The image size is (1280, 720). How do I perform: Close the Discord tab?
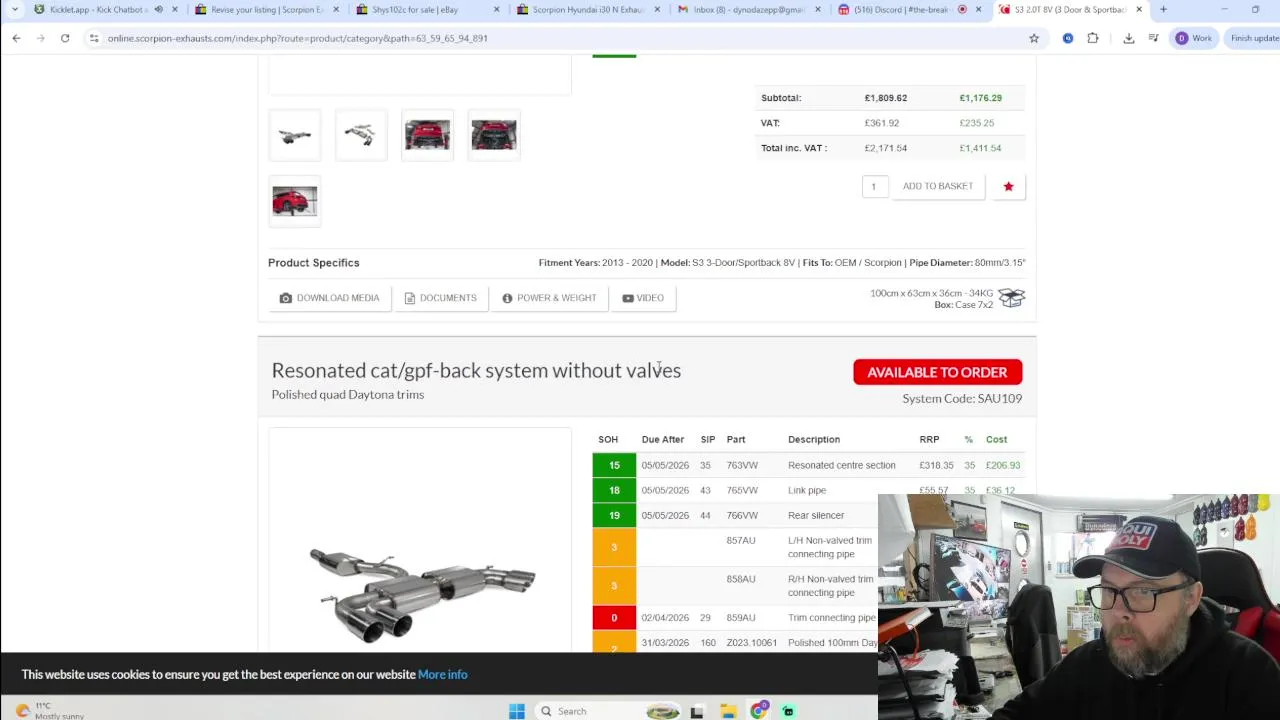[x=978, y=10]
